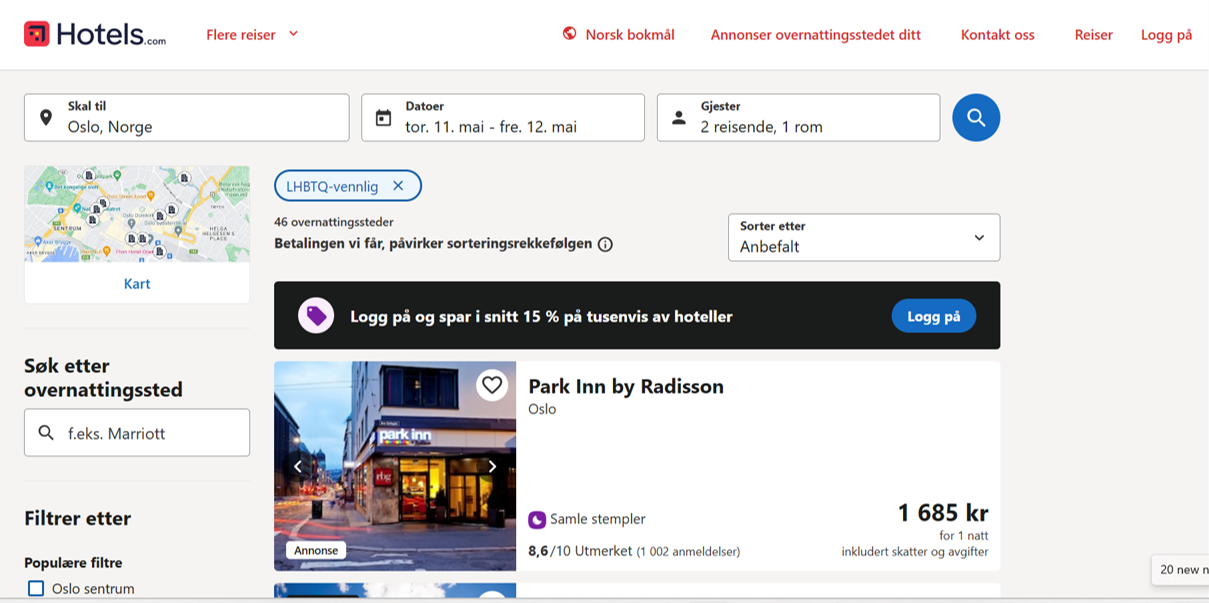
Task: Click the globe language icon
Action: 570,34
